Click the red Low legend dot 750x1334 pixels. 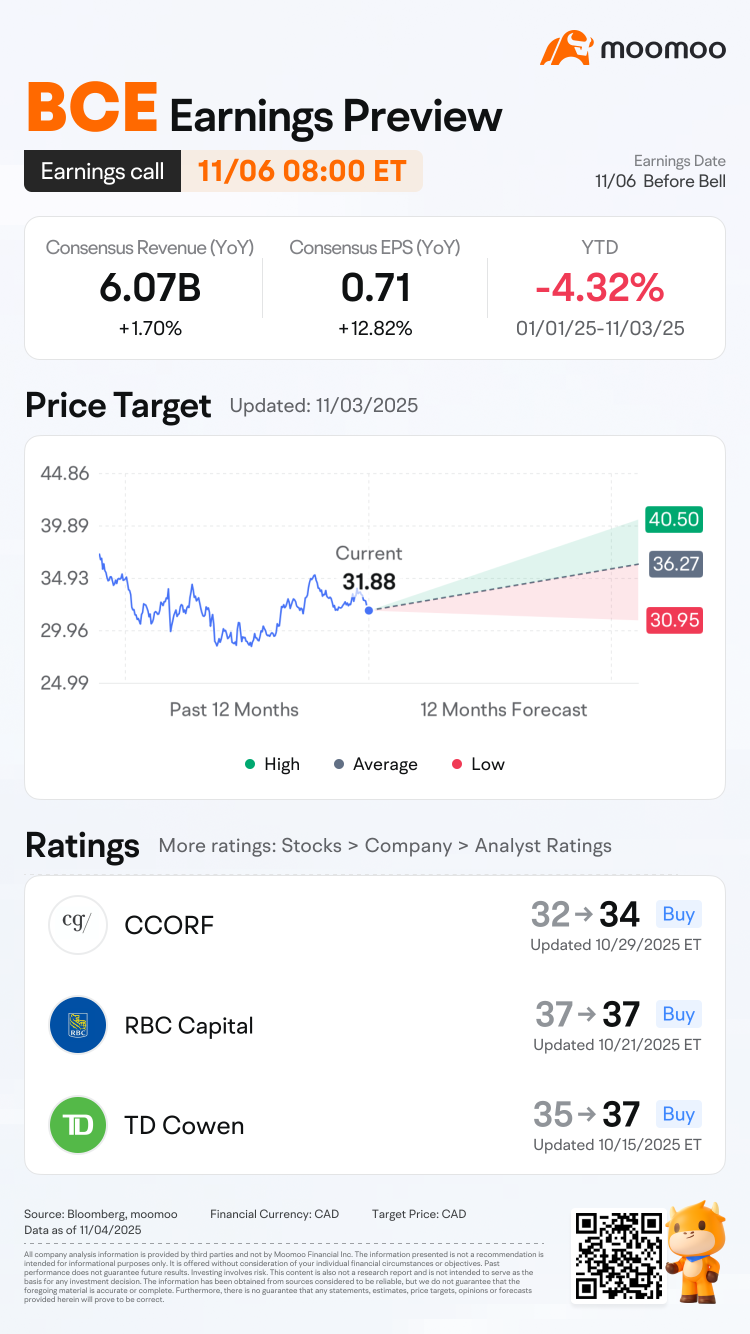(456, 764)
